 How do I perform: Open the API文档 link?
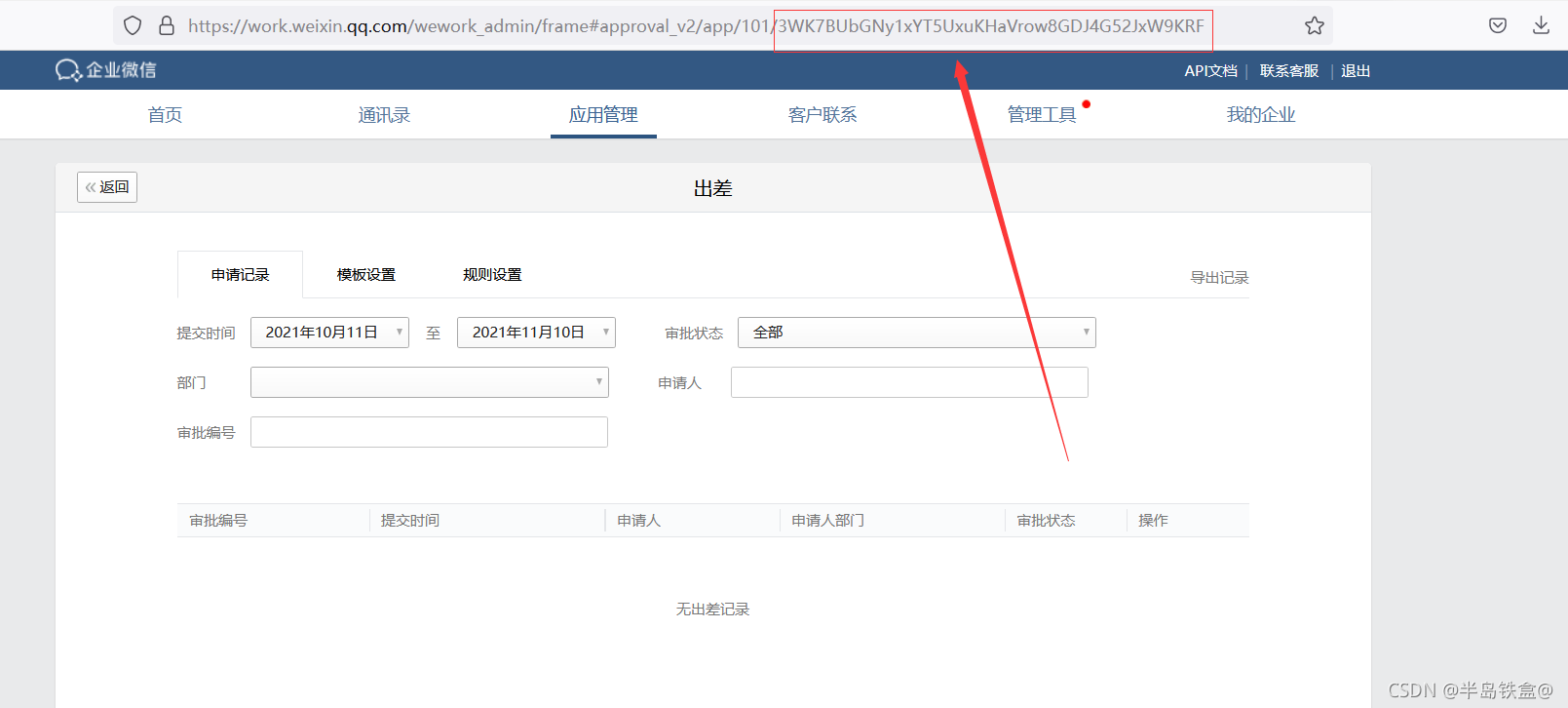coord(1210,71)
